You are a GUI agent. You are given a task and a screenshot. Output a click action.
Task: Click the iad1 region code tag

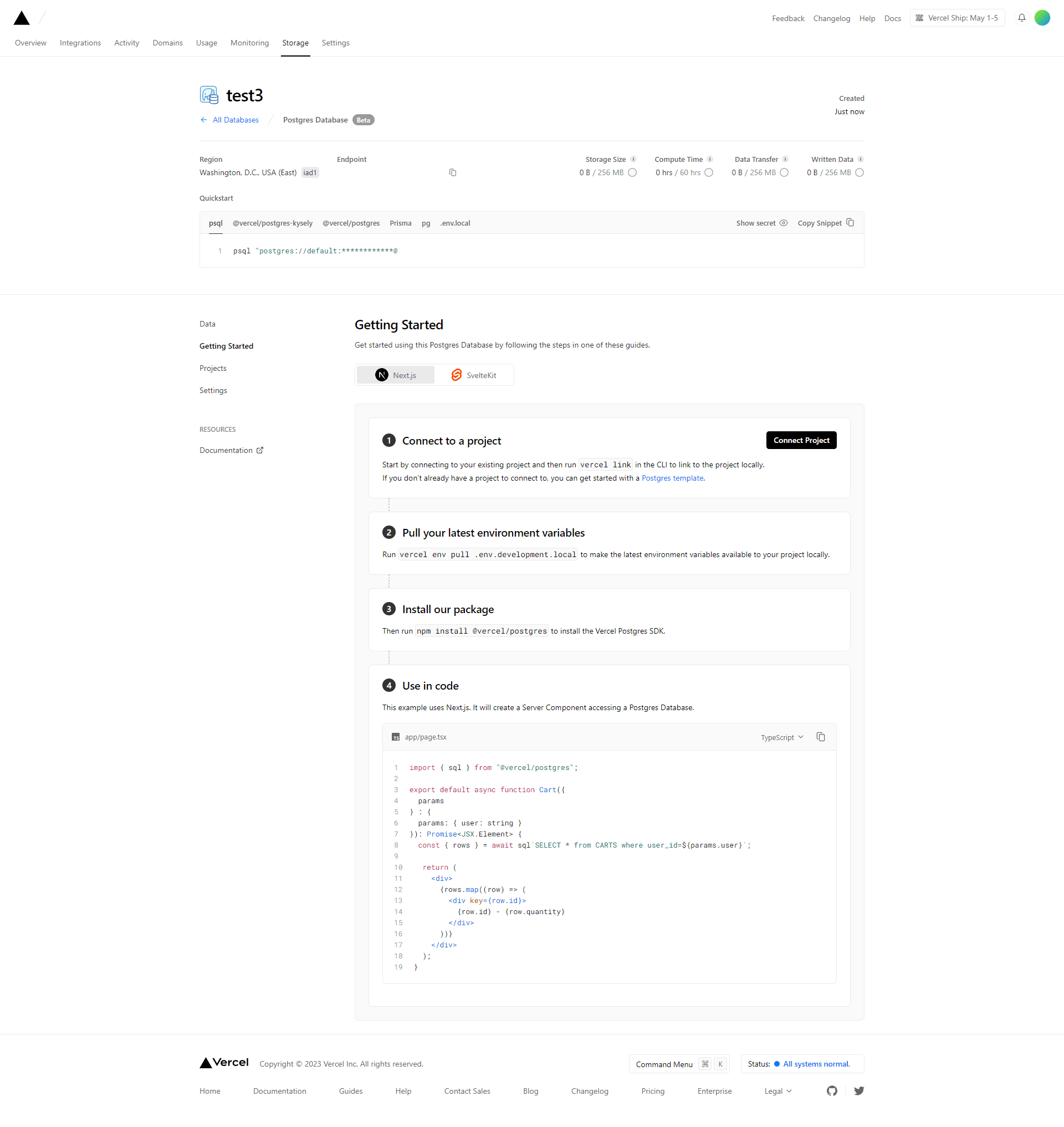pos(310,172)
